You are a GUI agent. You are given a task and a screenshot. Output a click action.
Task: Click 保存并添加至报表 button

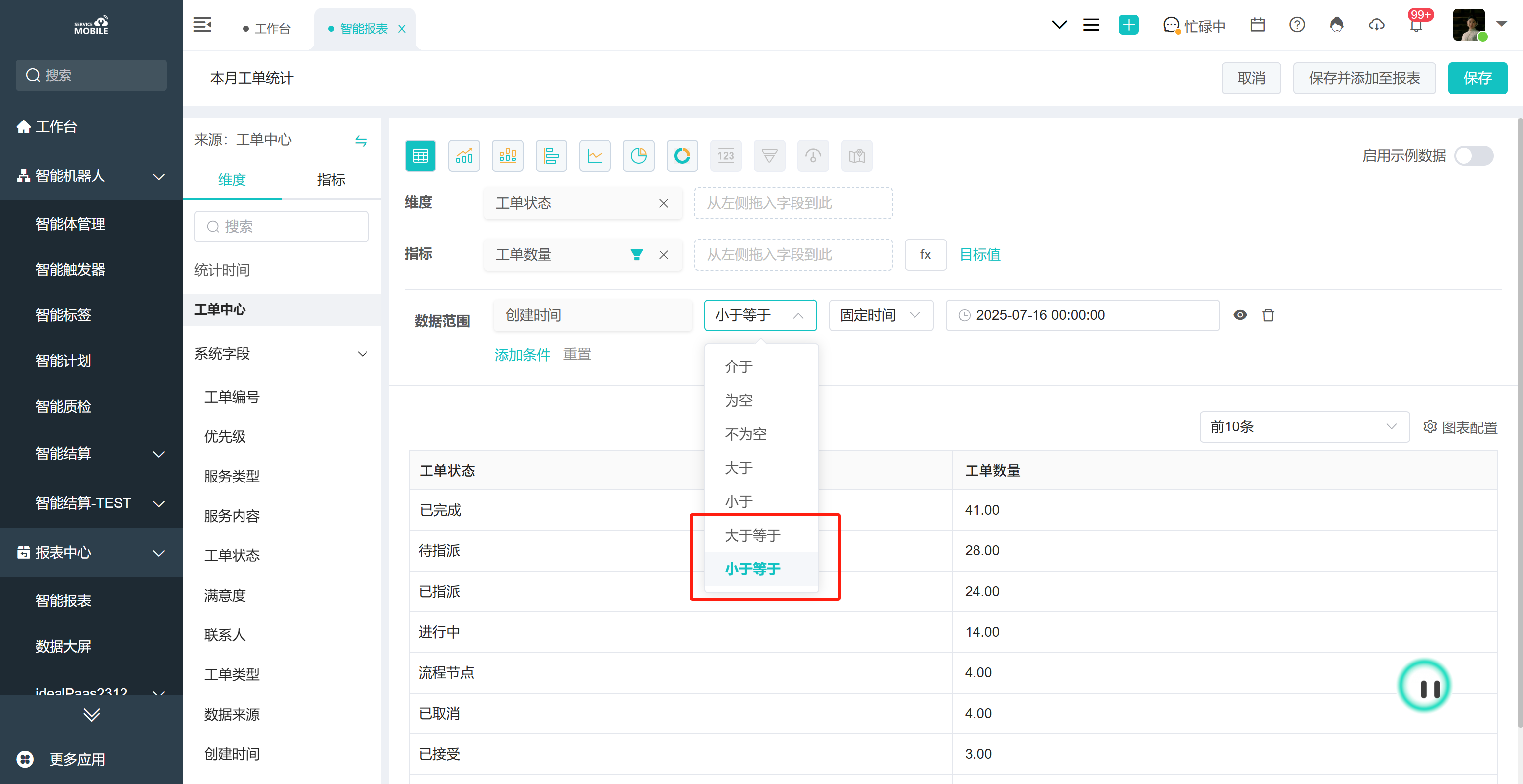coord(1365,78)
